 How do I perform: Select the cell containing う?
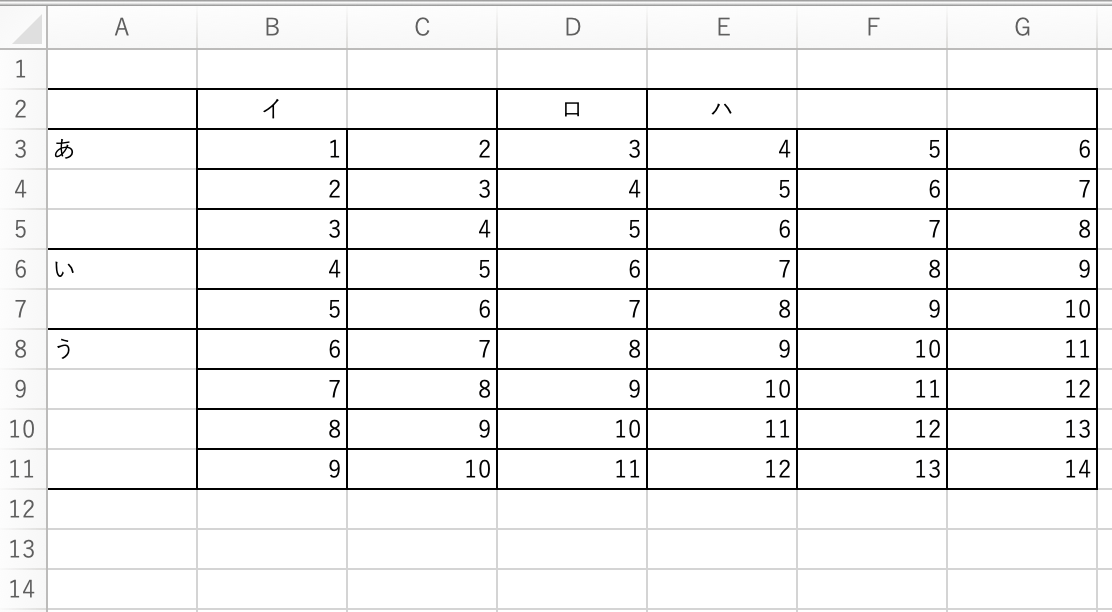pyautogui.click(x=122, y=349)
